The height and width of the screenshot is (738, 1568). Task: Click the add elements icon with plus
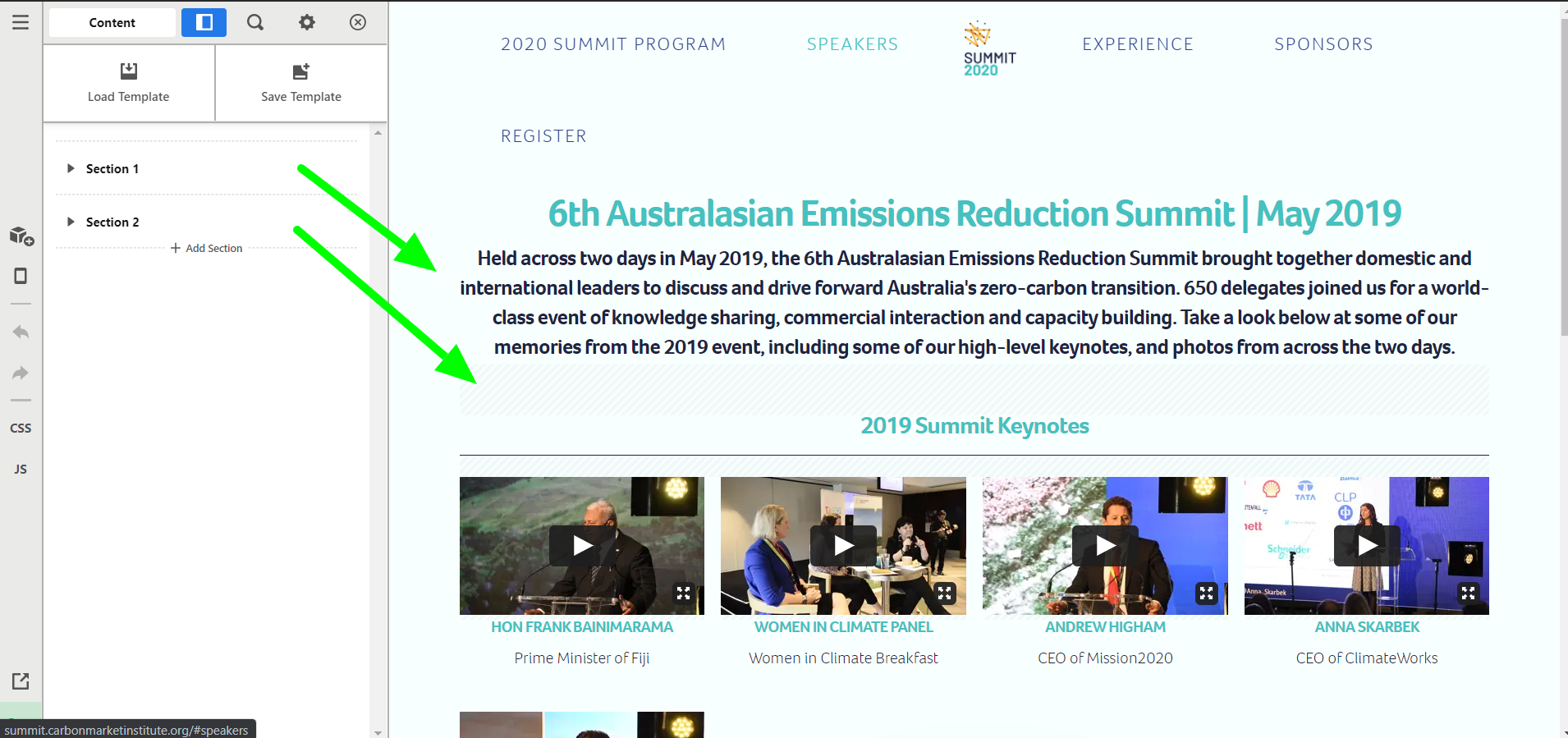[x=21, y=236]
